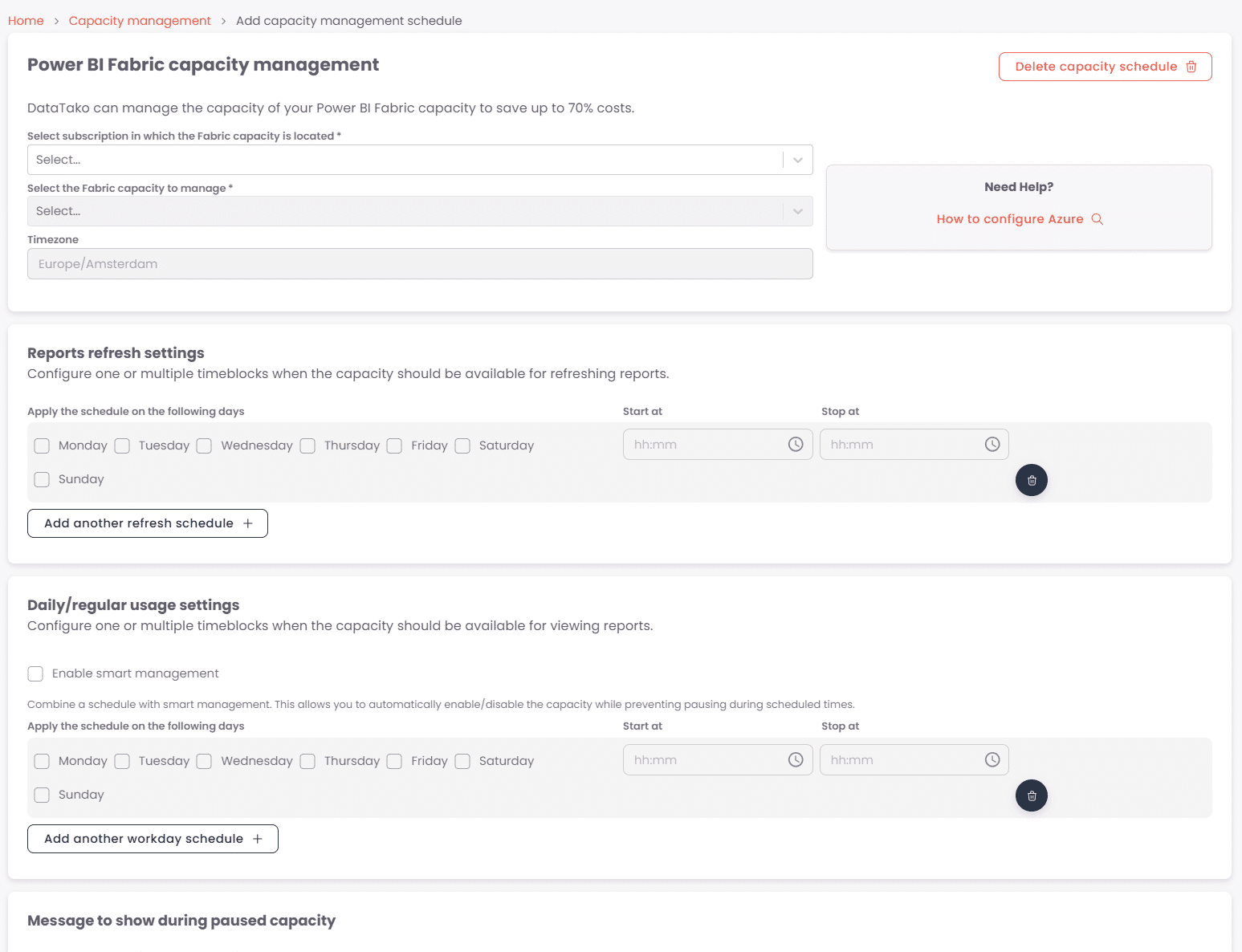Click Message to show during paused capacity heading
Viewport: 1242px width, 952px height.
tap(181, 921)
